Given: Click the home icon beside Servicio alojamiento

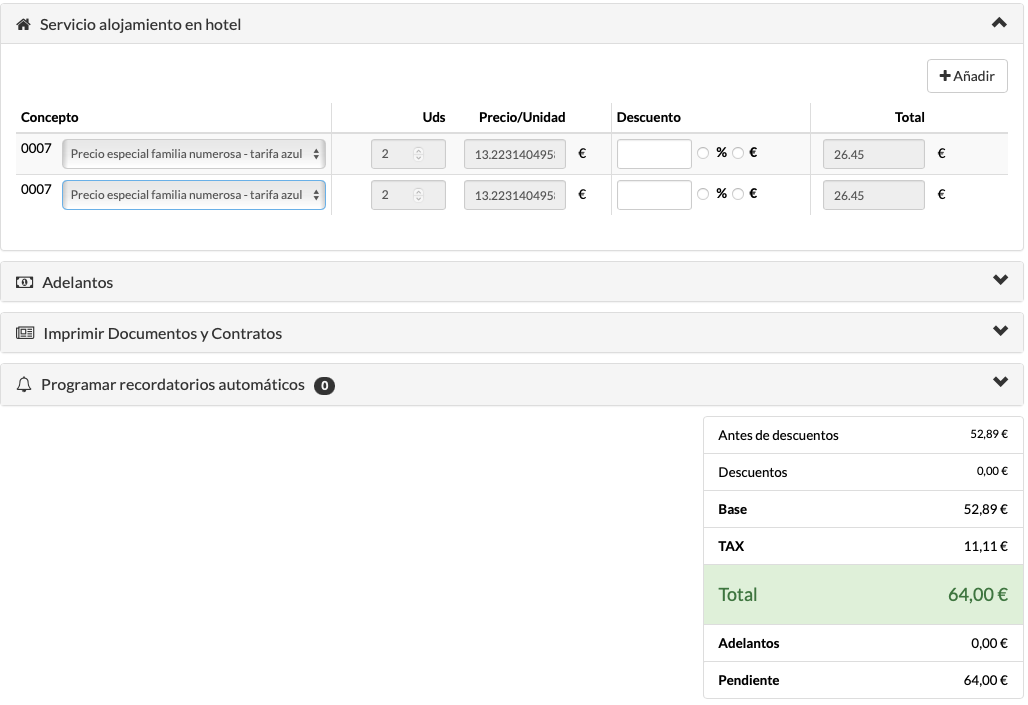Looking at the screenshot, I should [24, 24].
